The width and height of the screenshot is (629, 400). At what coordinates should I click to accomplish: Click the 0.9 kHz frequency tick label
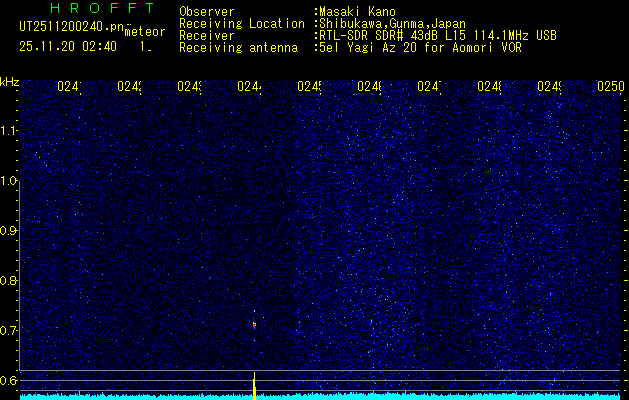(9, 231)
